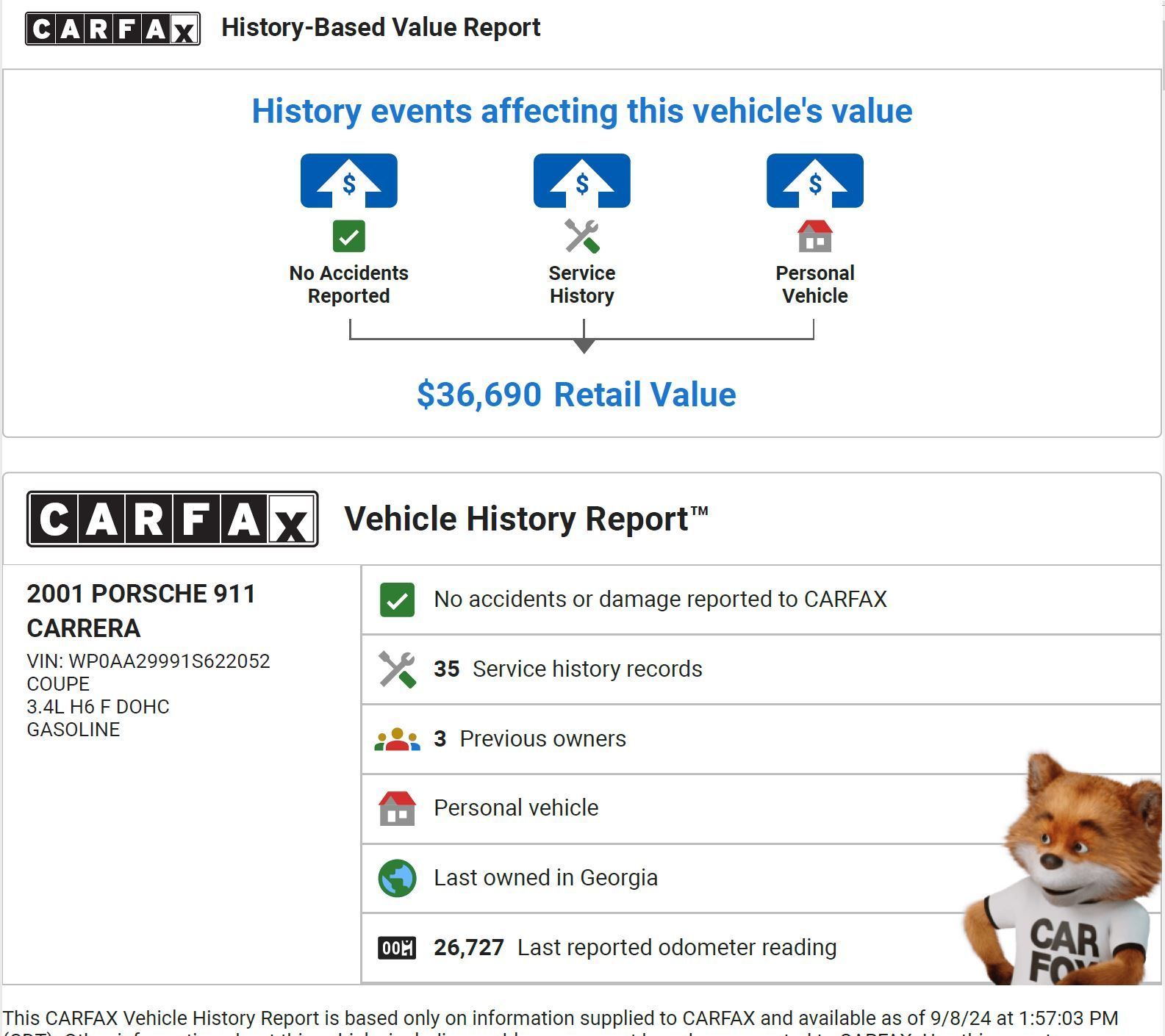The width and height of the screenshot is (1165, 1036).
Task: Click house icon beside Personal vehicle row
Action: click(397, 808)
